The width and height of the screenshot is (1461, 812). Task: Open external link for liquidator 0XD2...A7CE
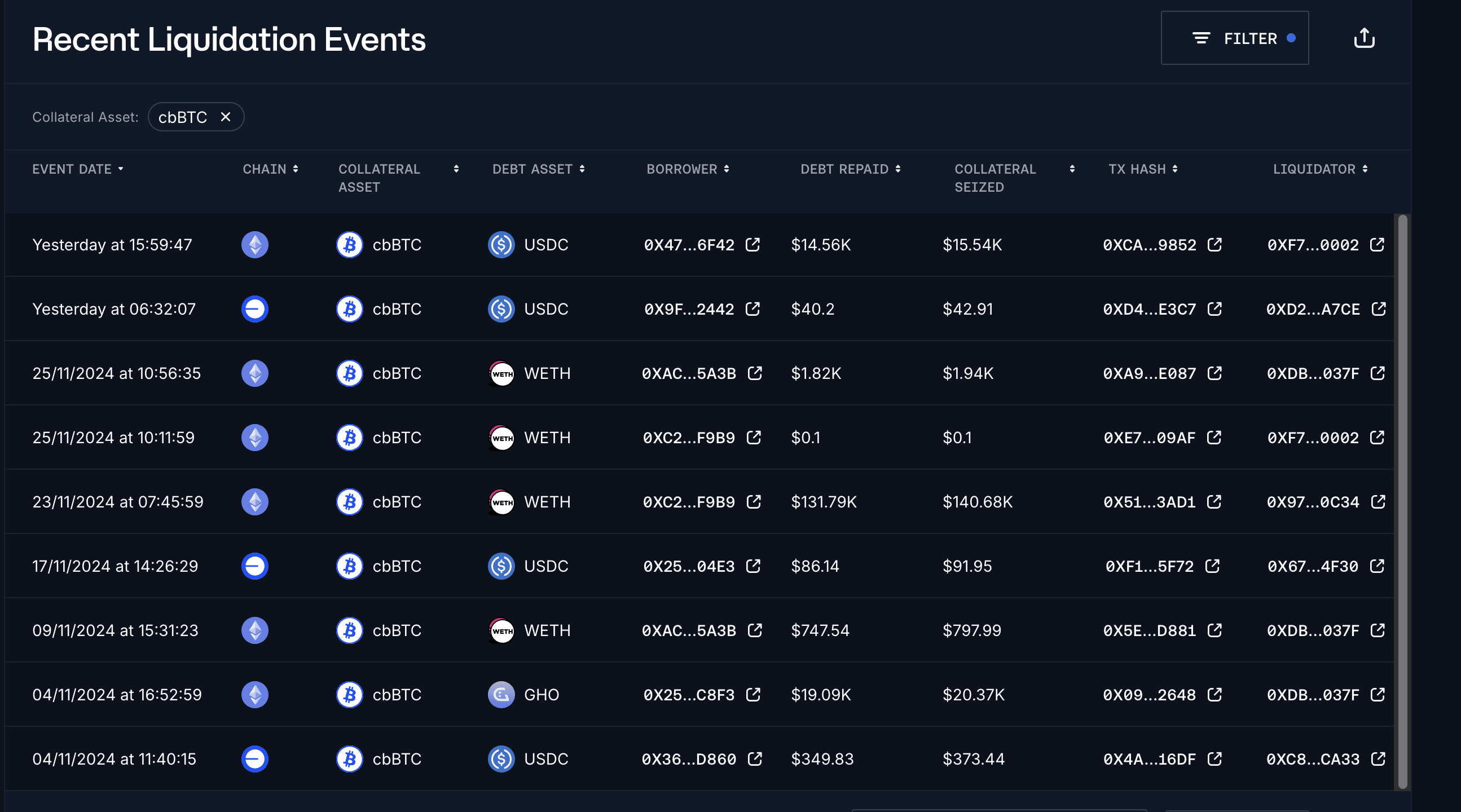coord(1378,309)
